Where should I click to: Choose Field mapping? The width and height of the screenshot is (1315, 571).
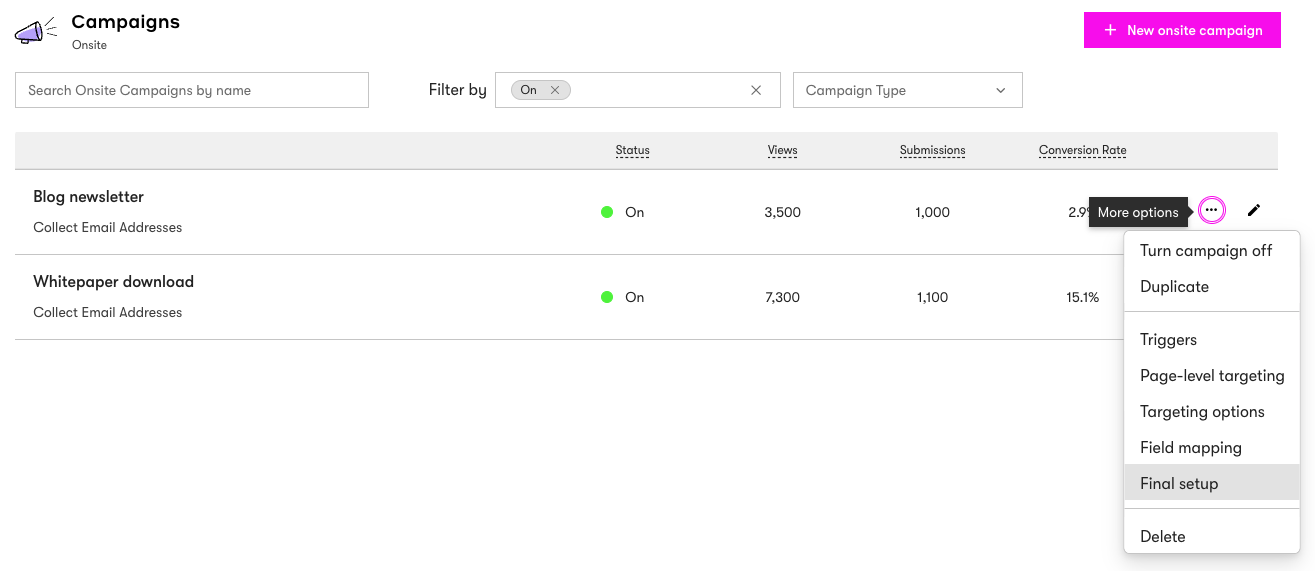tap(1212, 448)
